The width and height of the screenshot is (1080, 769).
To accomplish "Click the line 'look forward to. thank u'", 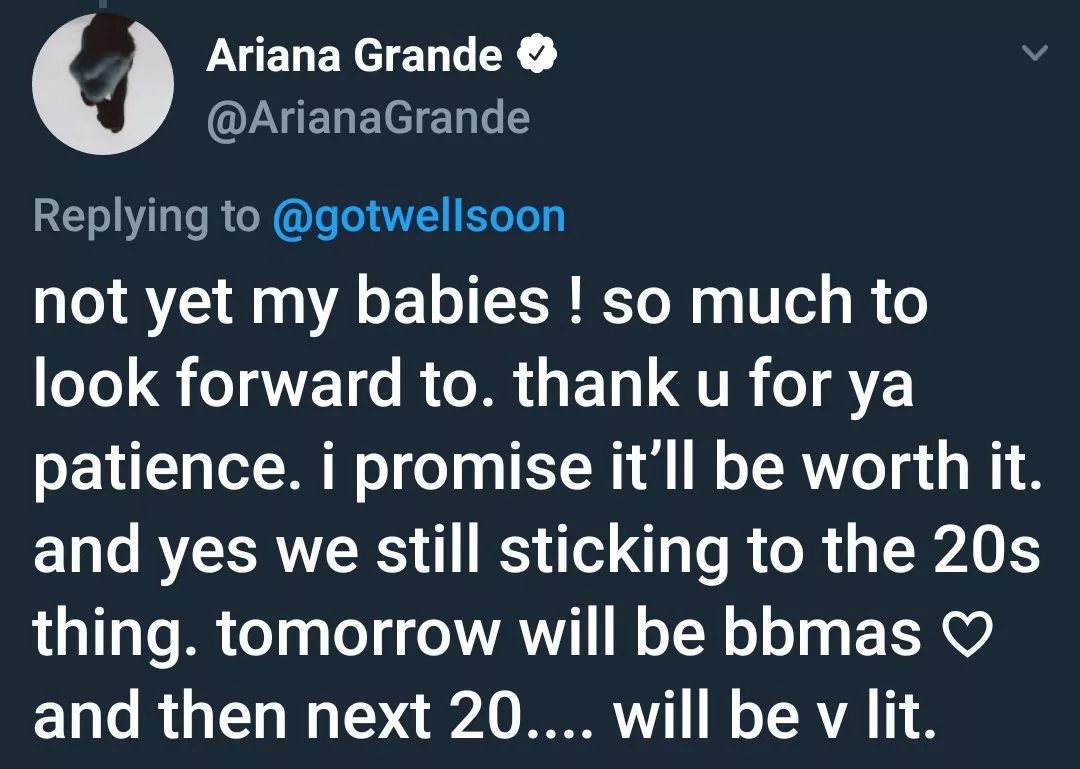I will pos(473,384).
